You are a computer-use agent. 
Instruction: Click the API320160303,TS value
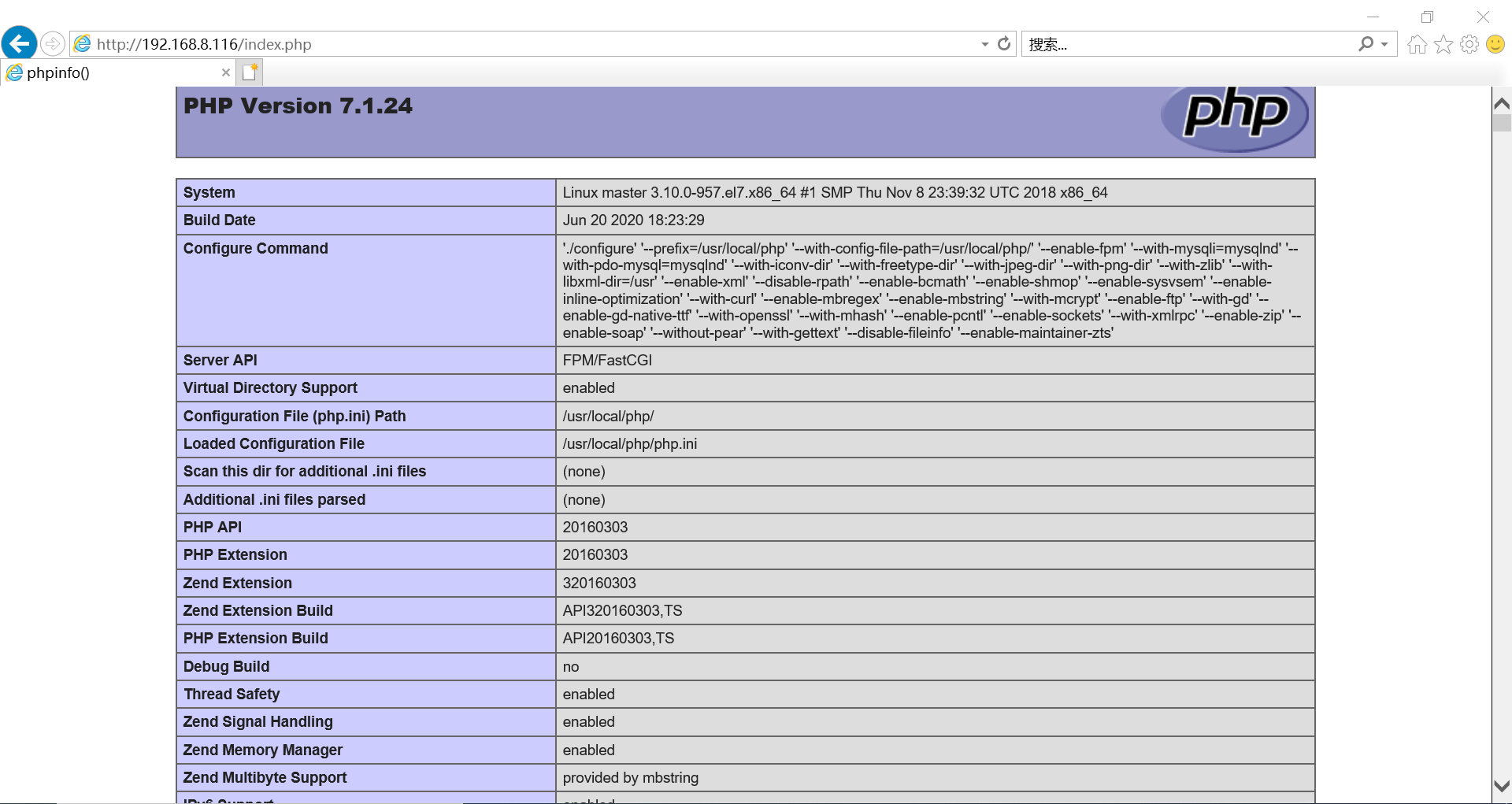tap(622, 610)
